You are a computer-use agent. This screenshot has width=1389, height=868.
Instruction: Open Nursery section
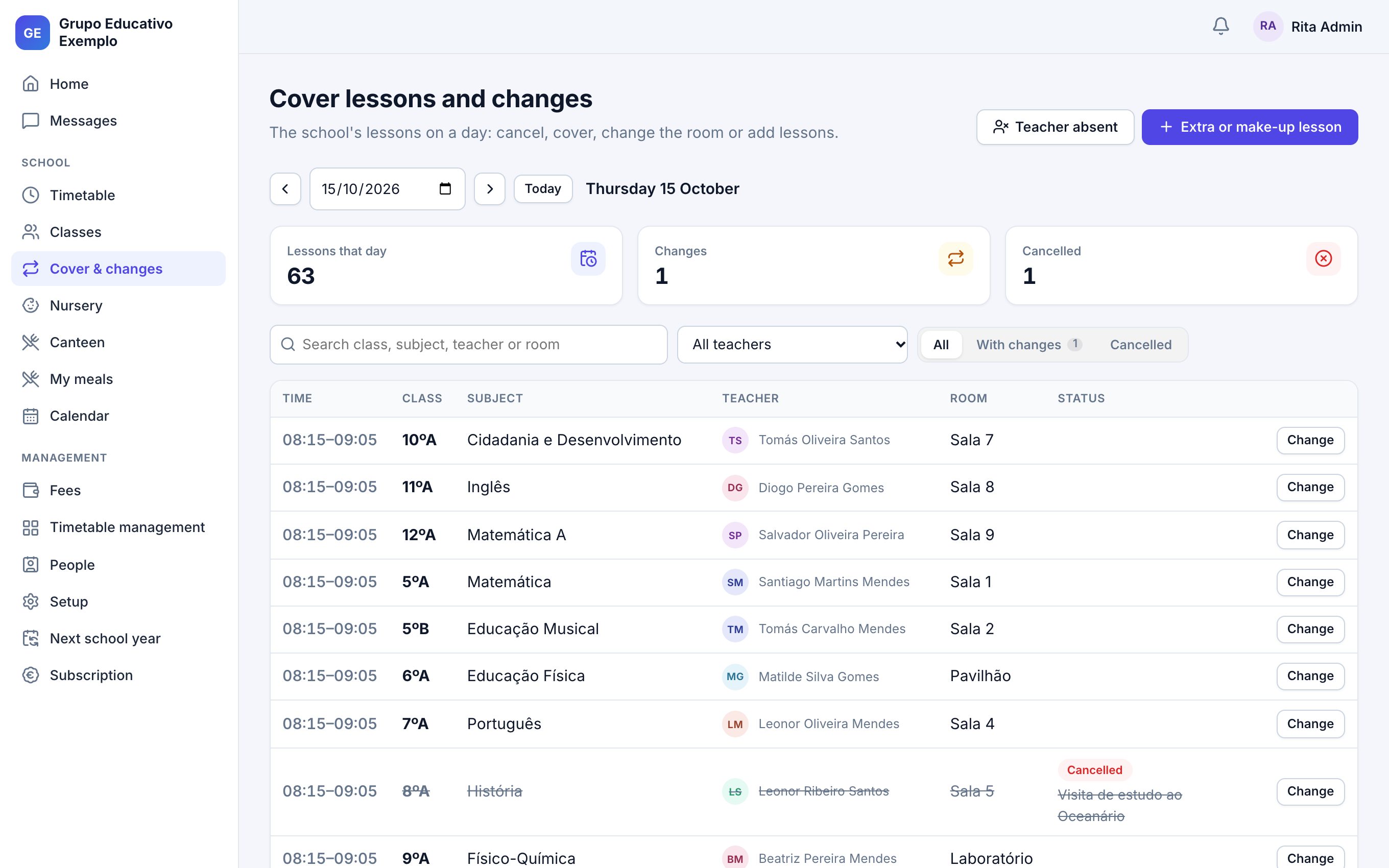tap(118, 305)
